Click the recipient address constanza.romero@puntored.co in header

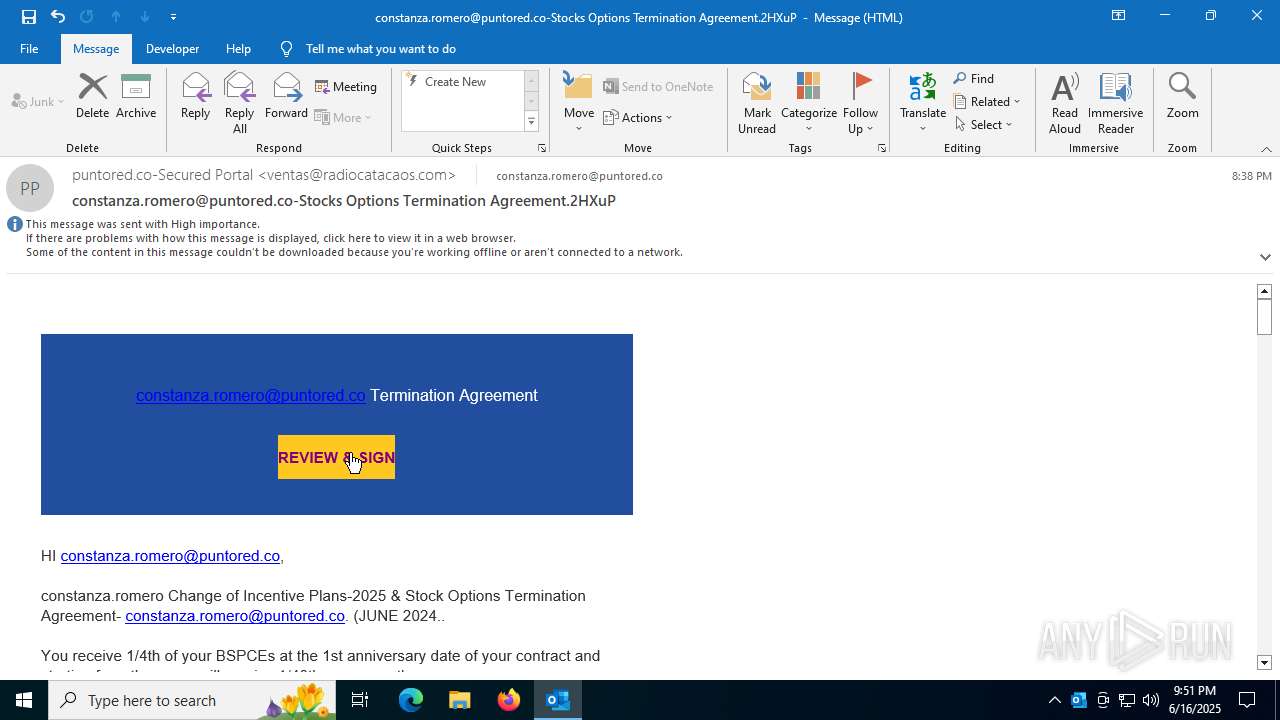[x=579, y=176]
